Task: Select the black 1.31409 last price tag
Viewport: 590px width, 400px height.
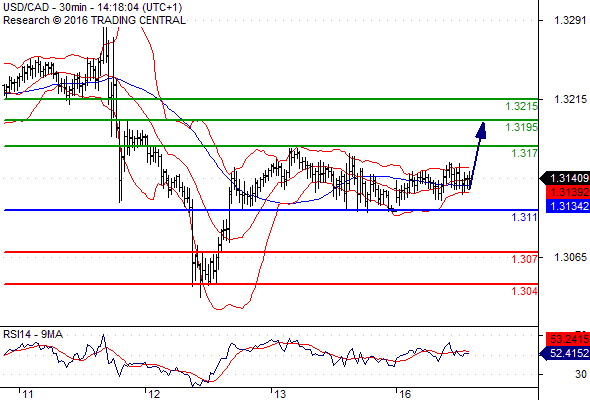Action: [x=565, y=178]
